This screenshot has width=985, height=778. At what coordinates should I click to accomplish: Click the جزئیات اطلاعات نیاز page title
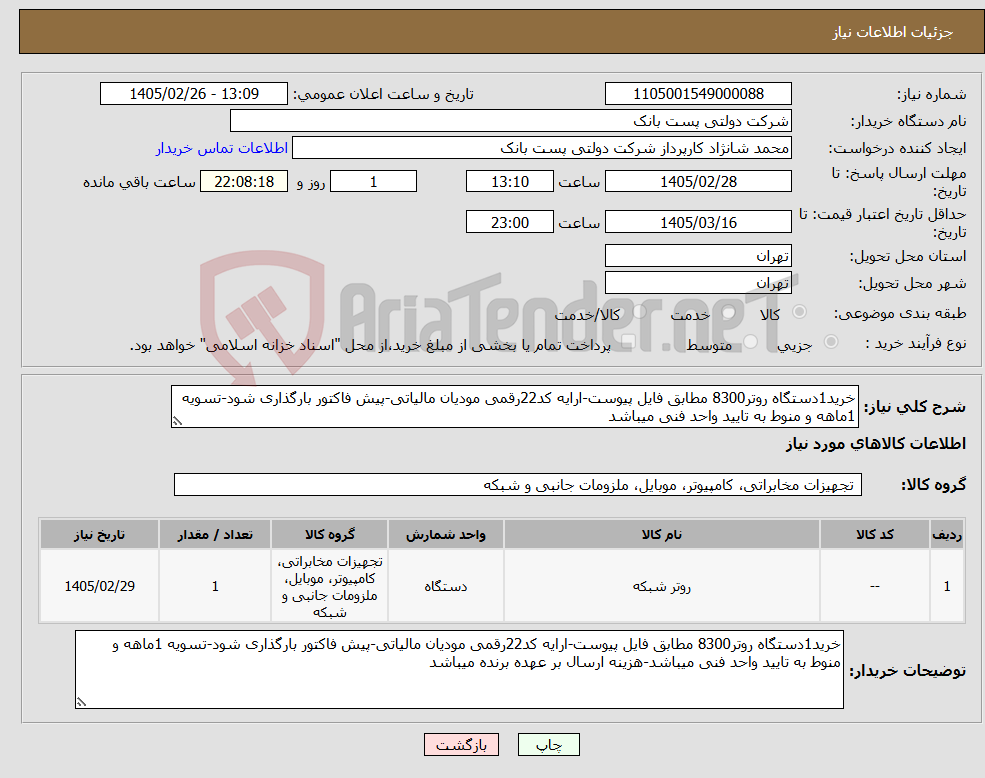(893, 32)
